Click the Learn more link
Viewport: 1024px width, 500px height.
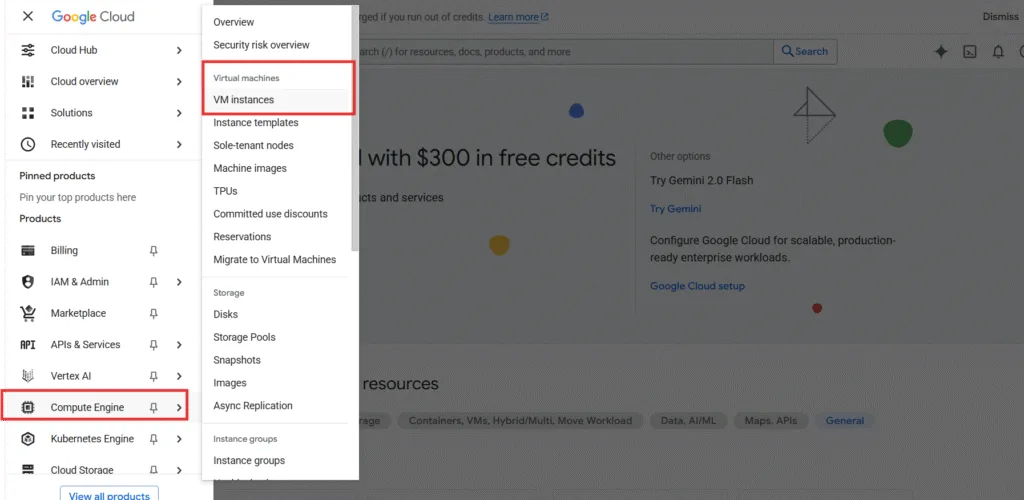[x=519, y=17]
